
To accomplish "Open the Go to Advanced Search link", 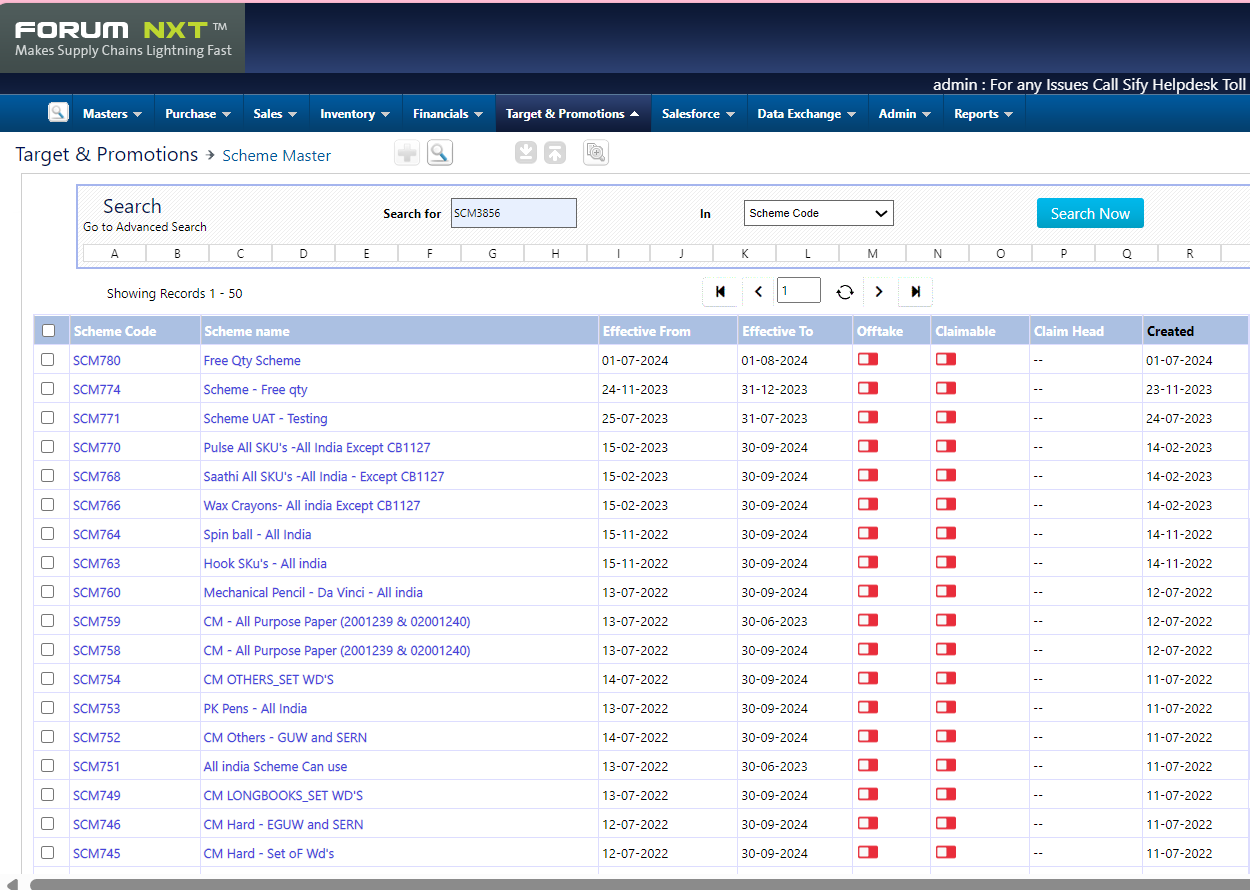I will (145, 227).
